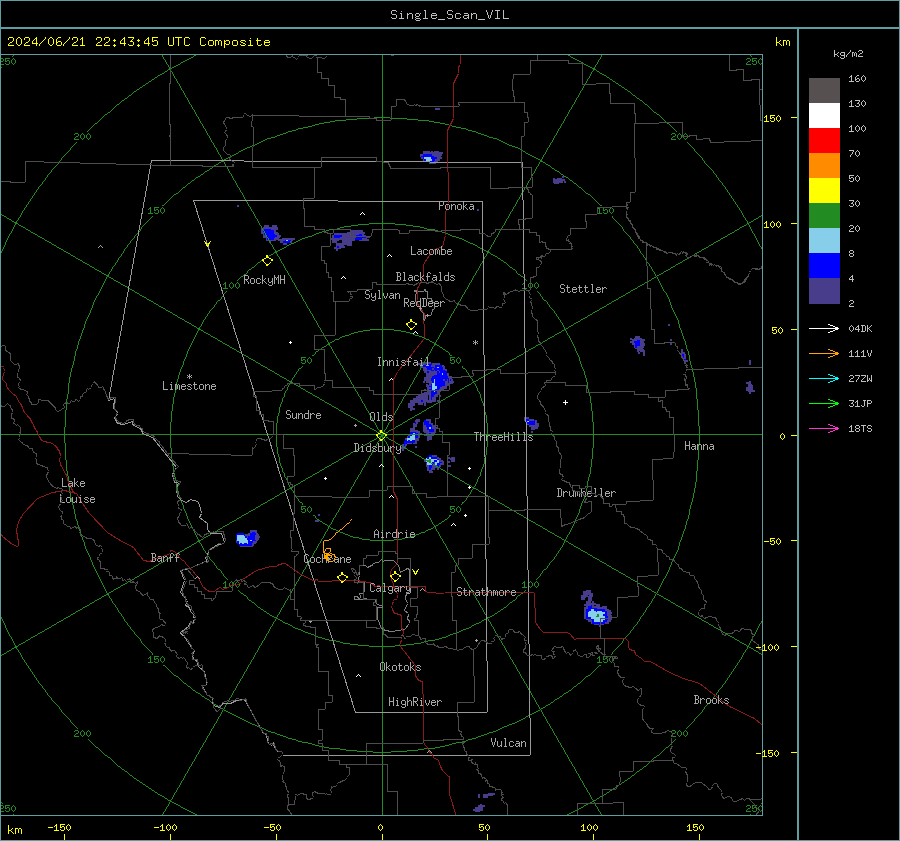Click the Okotoks town label
The image size is (900, 841).
click(x=400, y=667)
